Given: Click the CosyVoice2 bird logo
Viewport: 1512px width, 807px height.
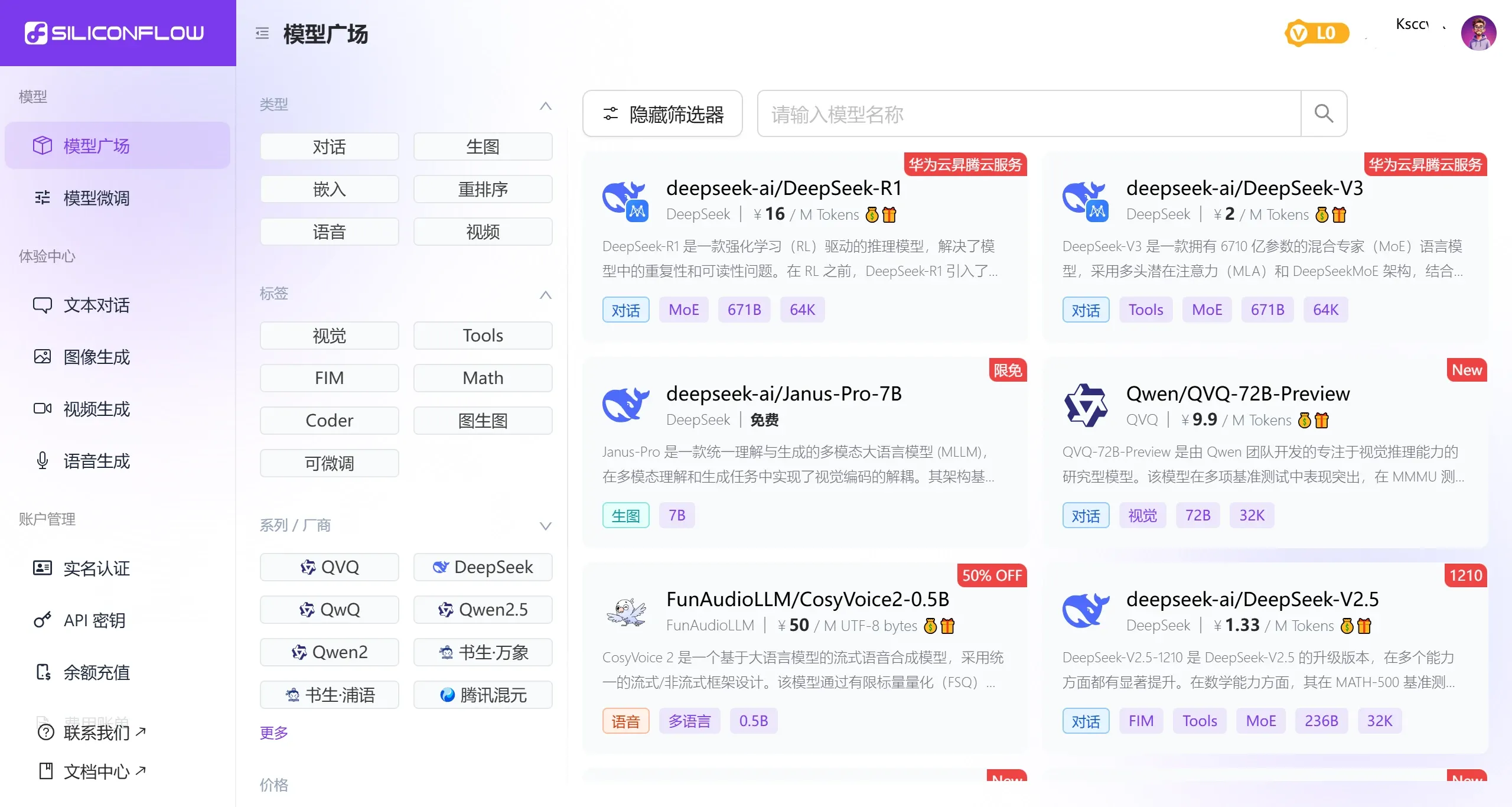Looking at the screenshot, I should click(625, 611).
